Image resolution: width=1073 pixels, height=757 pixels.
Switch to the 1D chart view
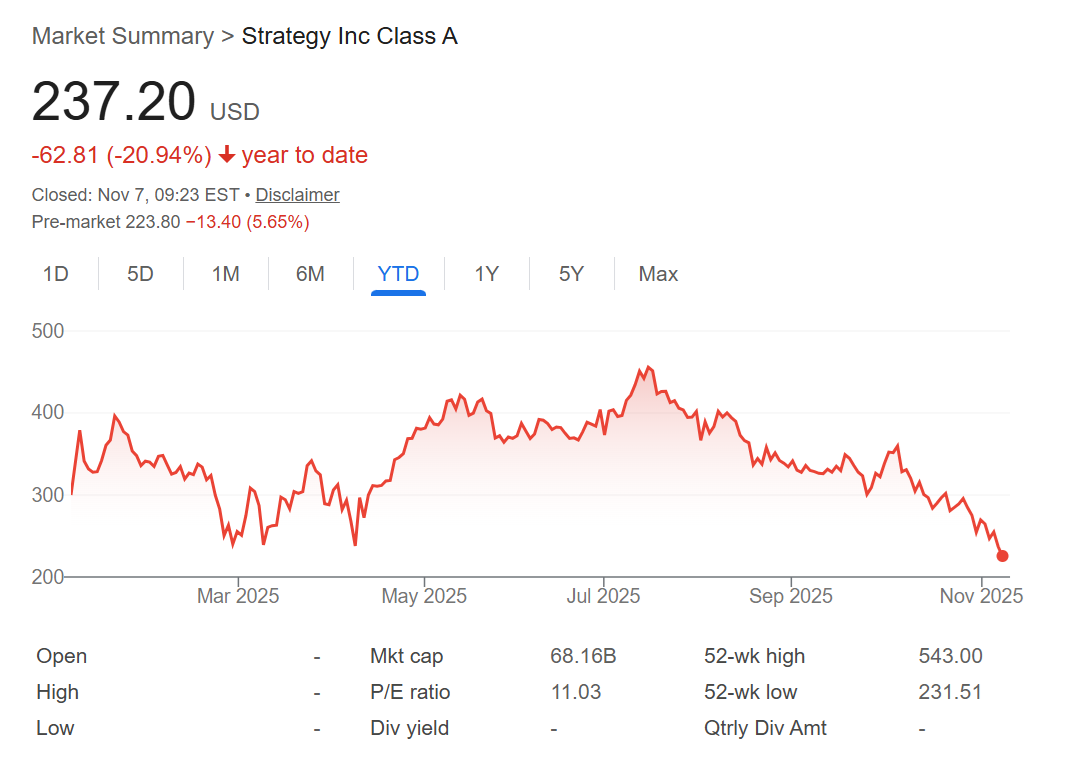(x=57, y=273)
